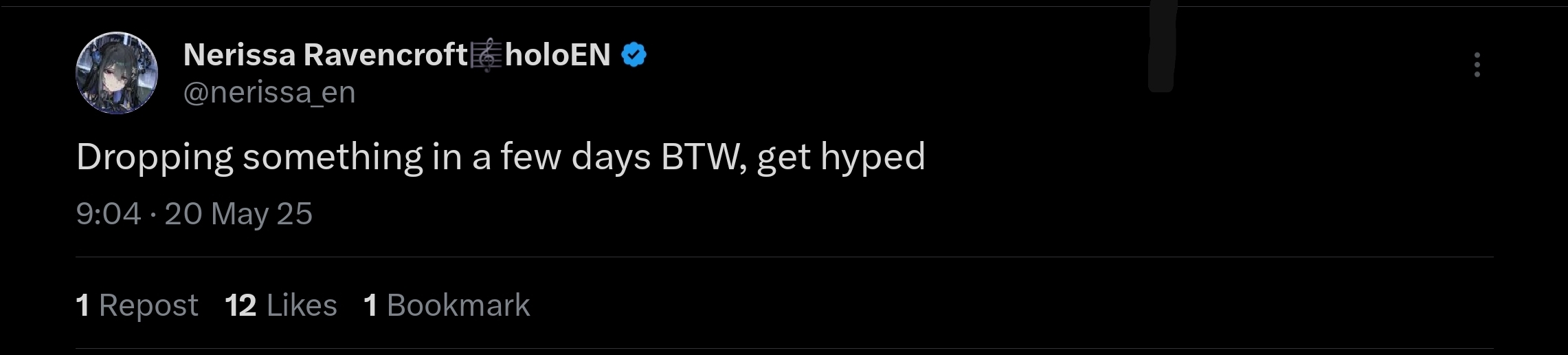Viewport: 1568px width, 355px height.
Task: Click the word Repost in stats row
Action: [148, 305]
